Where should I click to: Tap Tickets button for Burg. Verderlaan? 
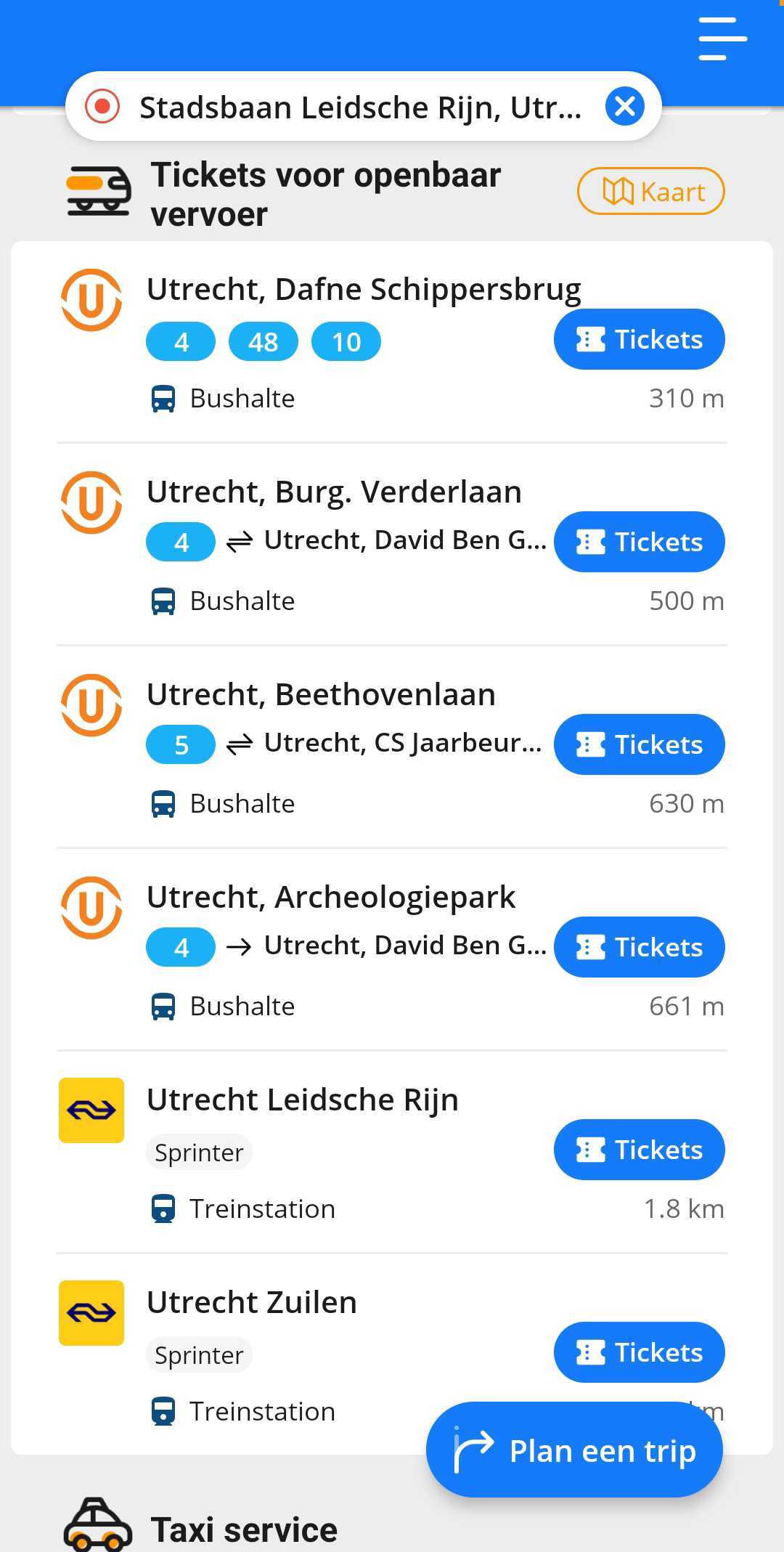pyautogui.click(x=639, y=542)
